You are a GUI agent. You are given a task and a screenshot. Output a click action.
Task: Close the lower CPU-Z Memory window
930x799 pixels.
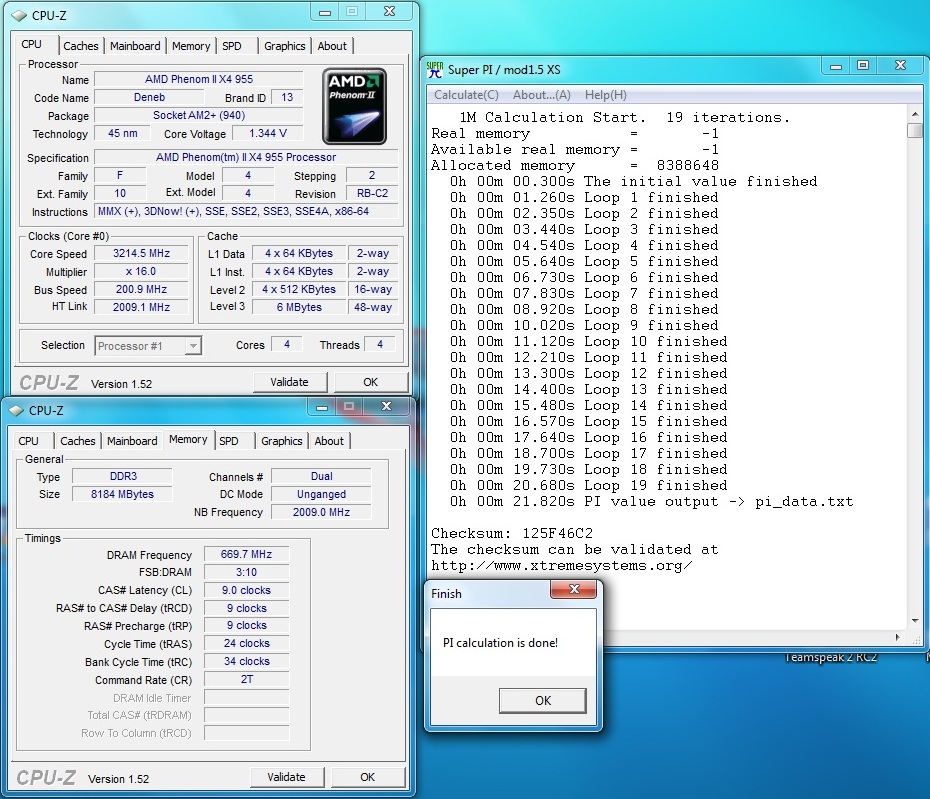(x=386, y=406)
